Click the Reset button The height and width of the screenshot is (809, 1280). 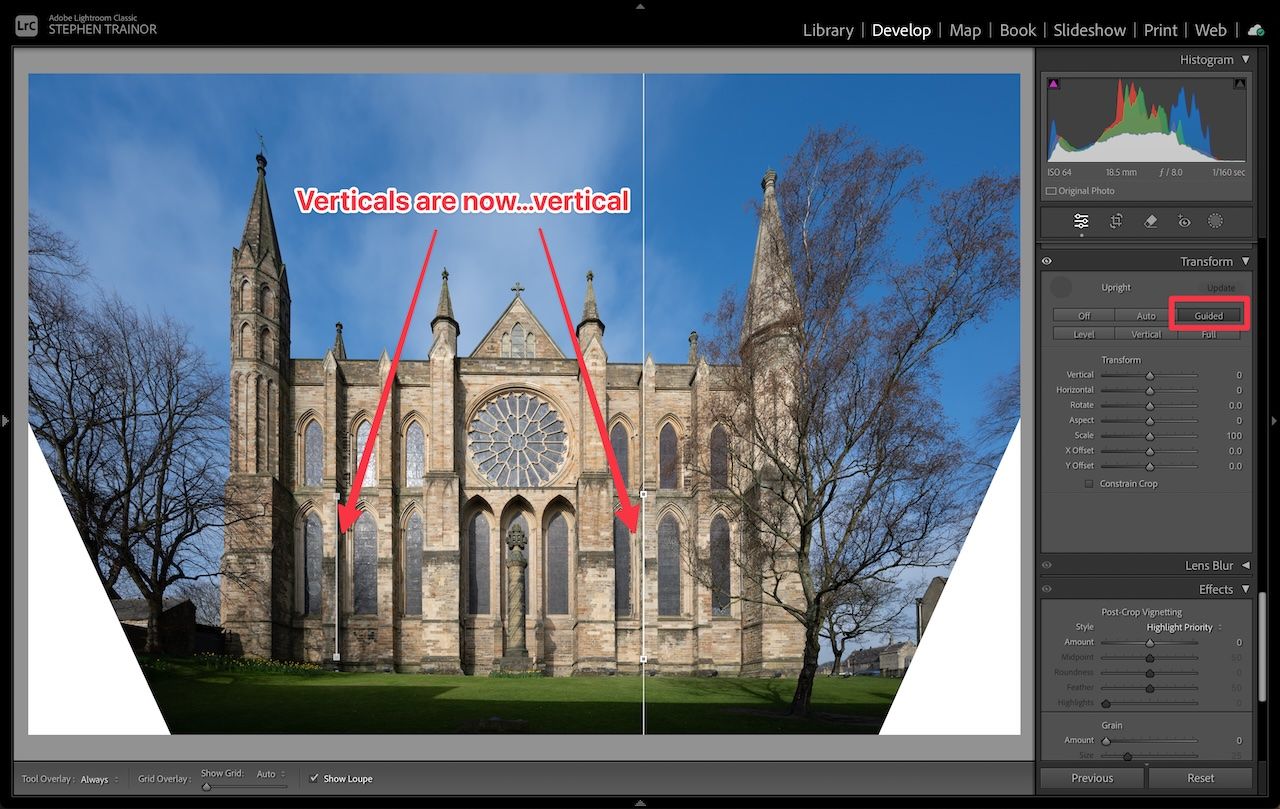1200,777
